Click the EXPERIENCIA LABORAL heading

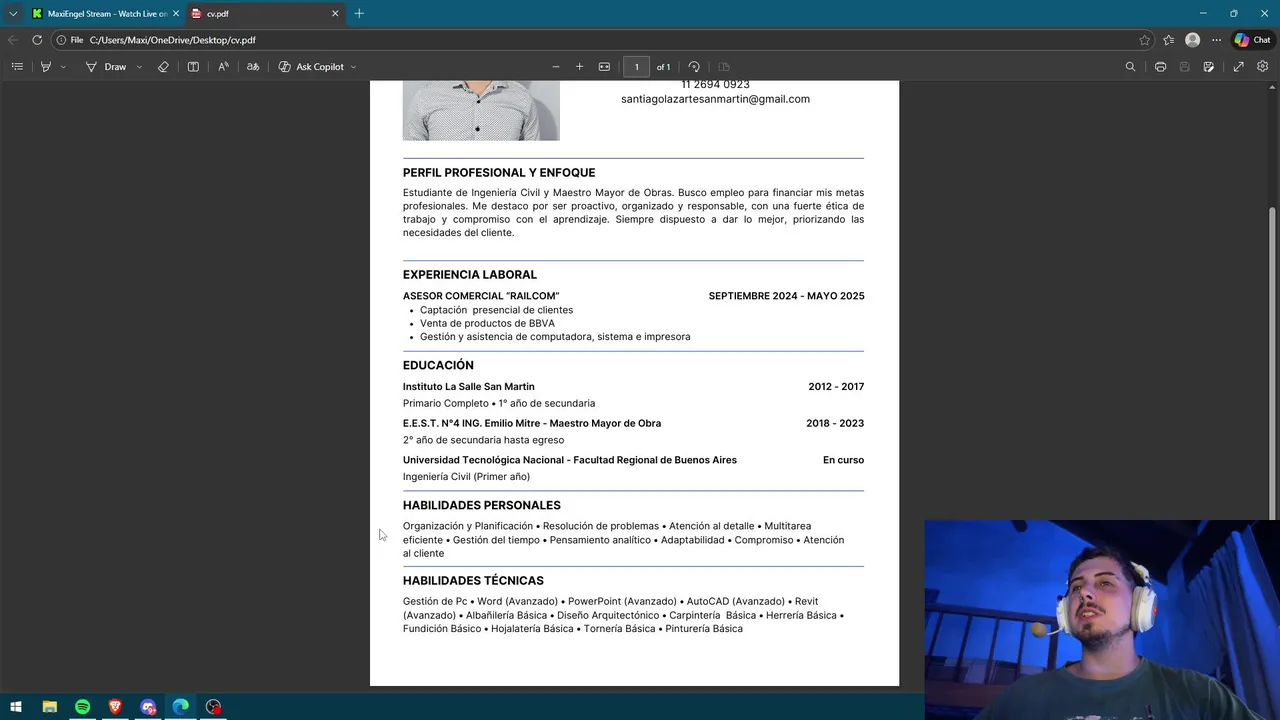coord(470,275)
